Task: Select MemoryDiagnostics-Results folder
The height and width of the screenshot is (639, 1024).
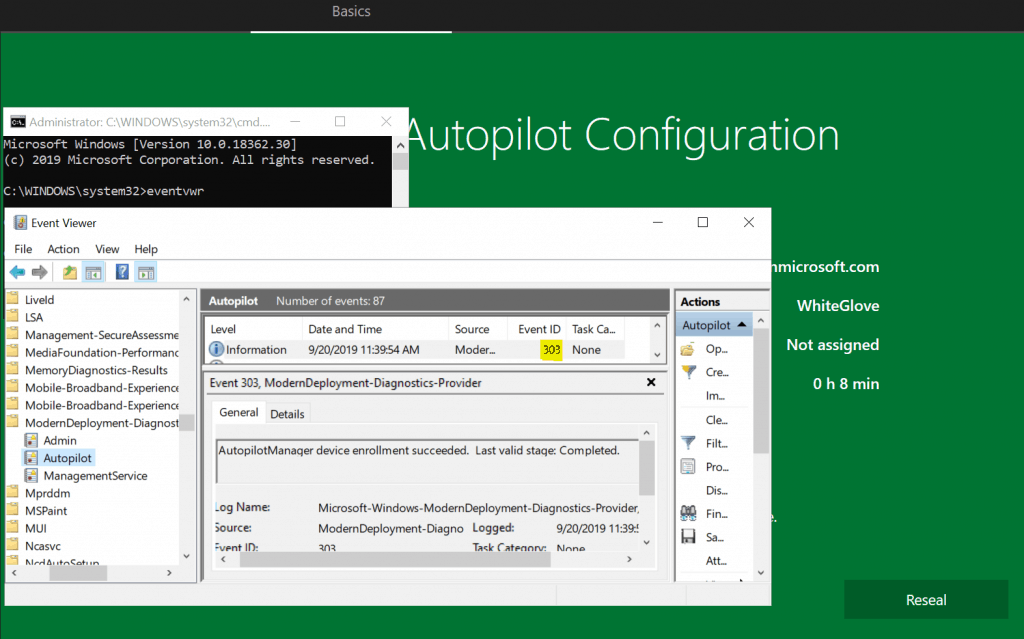Action: (96, 370)
